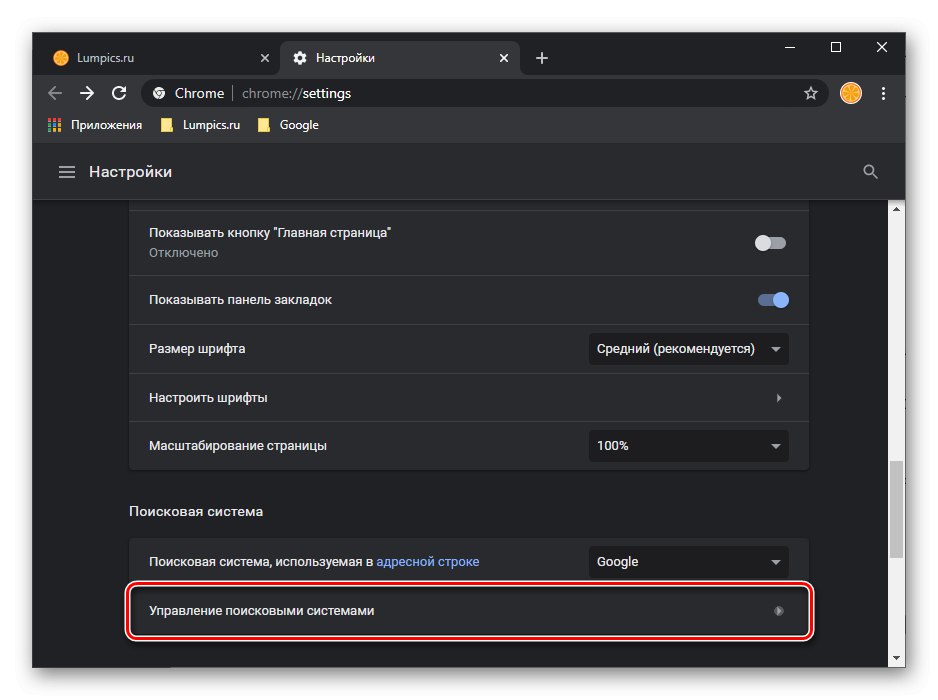938x700 pixels.
Task: Open Управление поисковыми системами
Action: 468,609
